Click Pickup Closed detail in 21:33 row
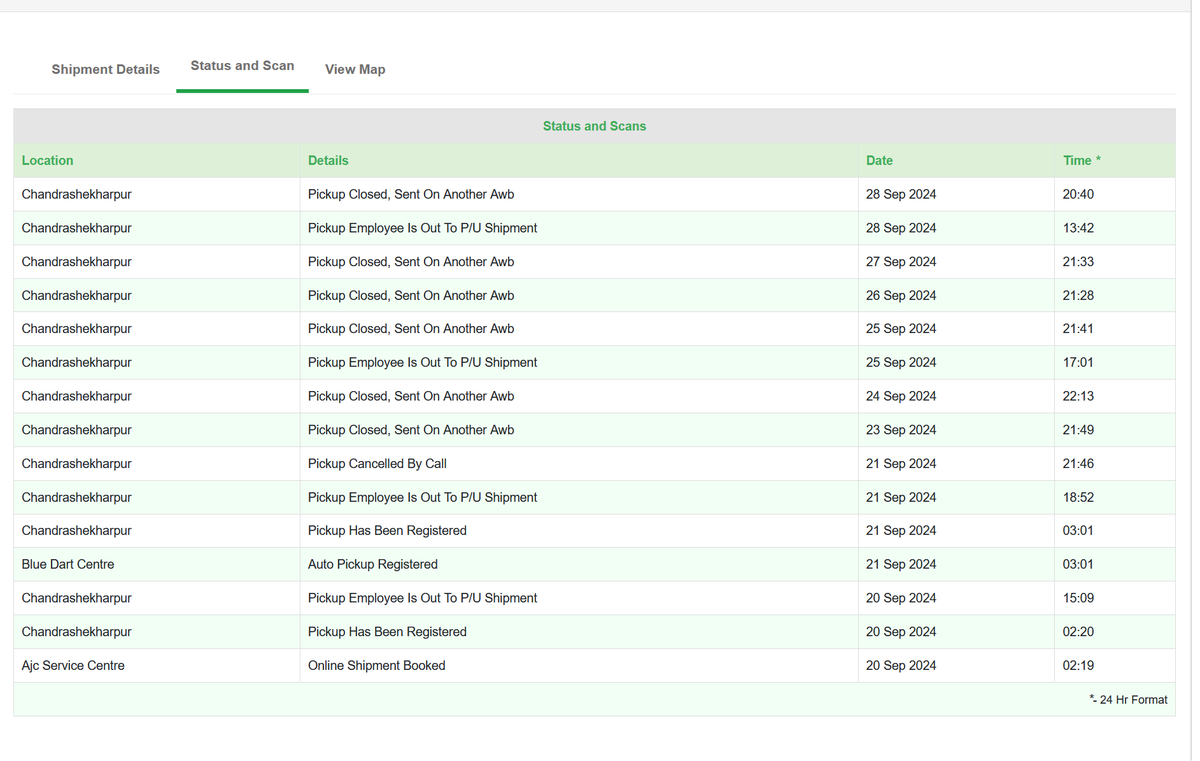 pyautogui.click(x=411, y=262)
